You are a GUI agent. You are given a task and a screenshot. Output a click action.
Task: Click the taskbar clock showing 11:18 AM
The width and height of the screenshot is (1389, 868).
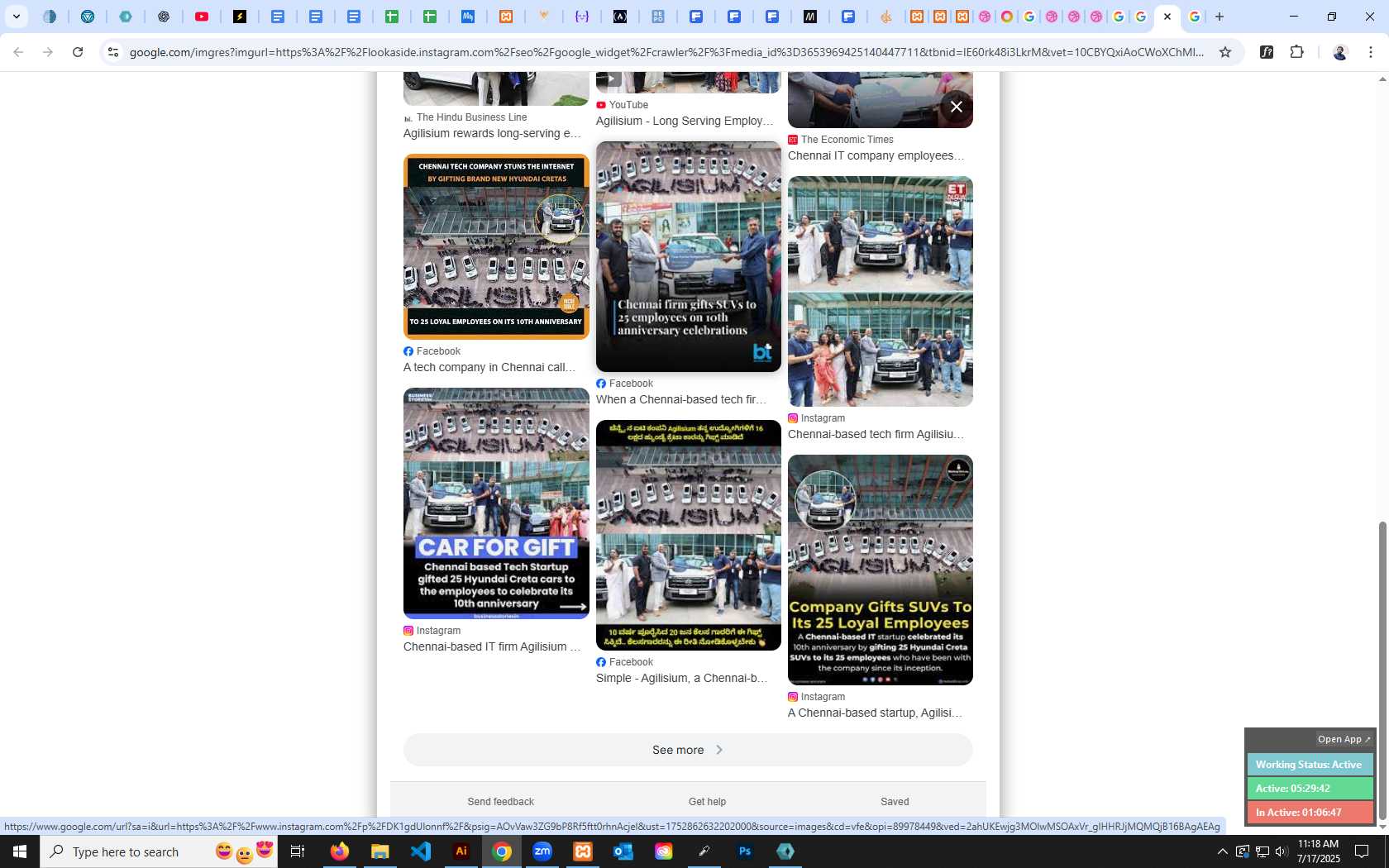(x=1319, y=851)
